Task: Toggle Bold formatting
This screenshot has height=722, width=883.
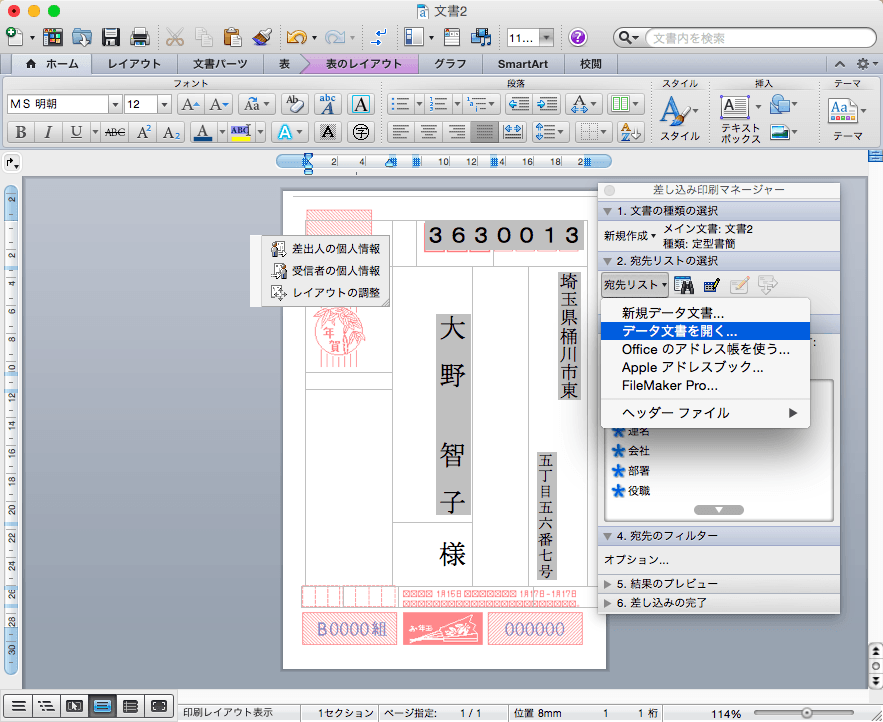Action: [x=21, y=132]
